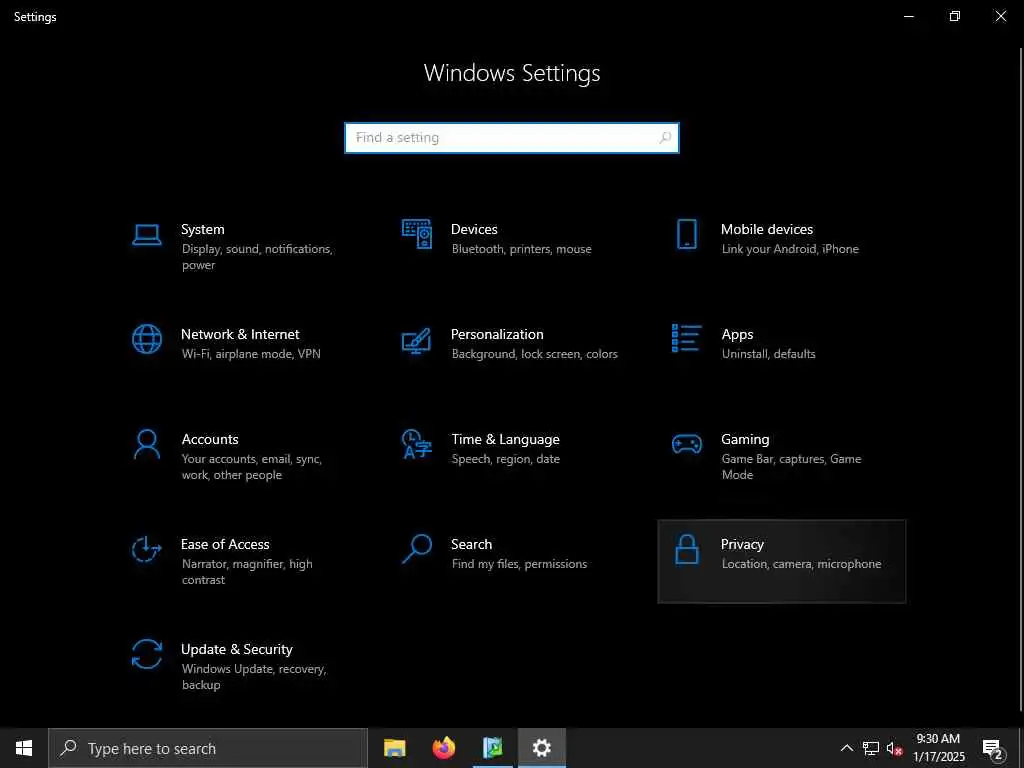Screen dimensions: 1024x768
Task: Click the text "Wi-Fi, airplane mode, VPN"
Action: (251, 354)
